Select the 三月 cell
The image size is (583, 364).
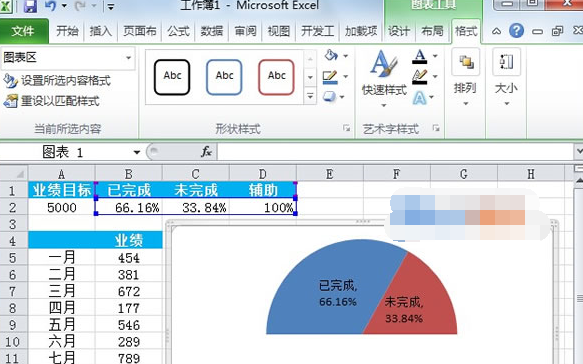pyautogui.click(x=62, y=291)
